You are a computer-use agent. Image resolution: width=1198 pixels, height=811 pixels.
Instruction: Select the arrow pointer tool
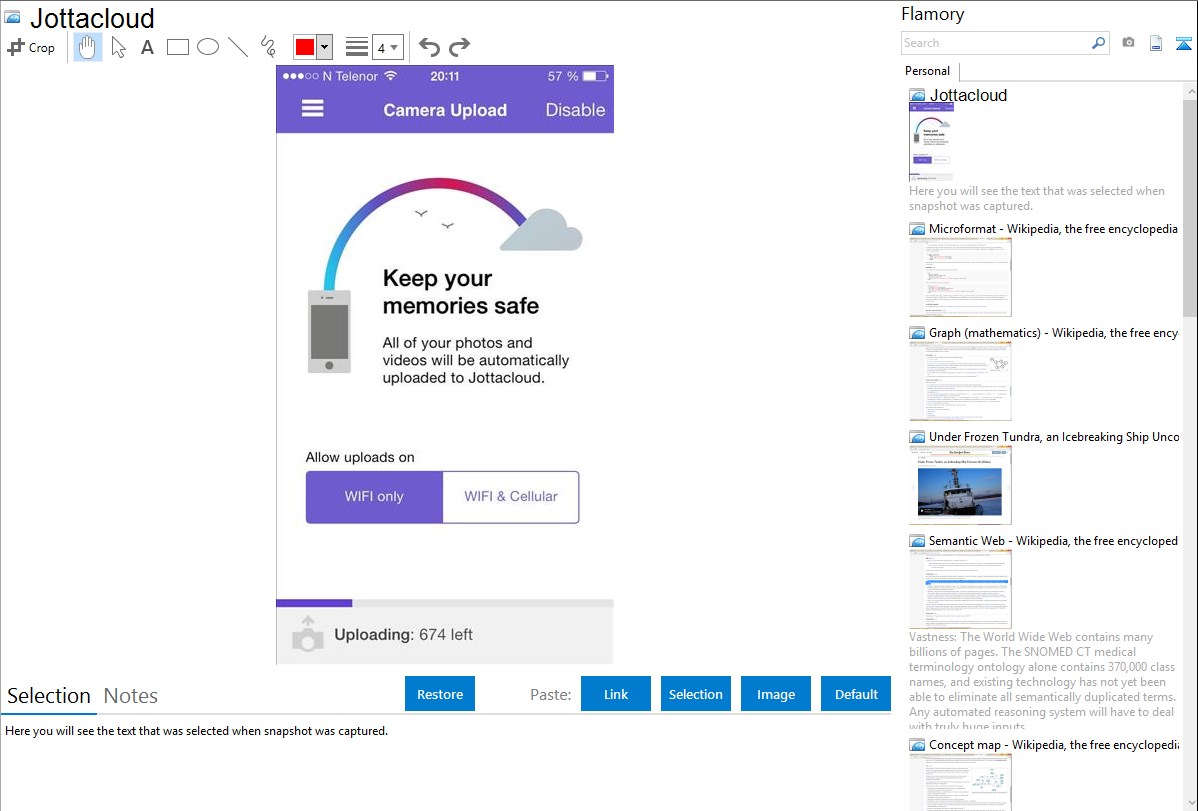click(118, 47)
